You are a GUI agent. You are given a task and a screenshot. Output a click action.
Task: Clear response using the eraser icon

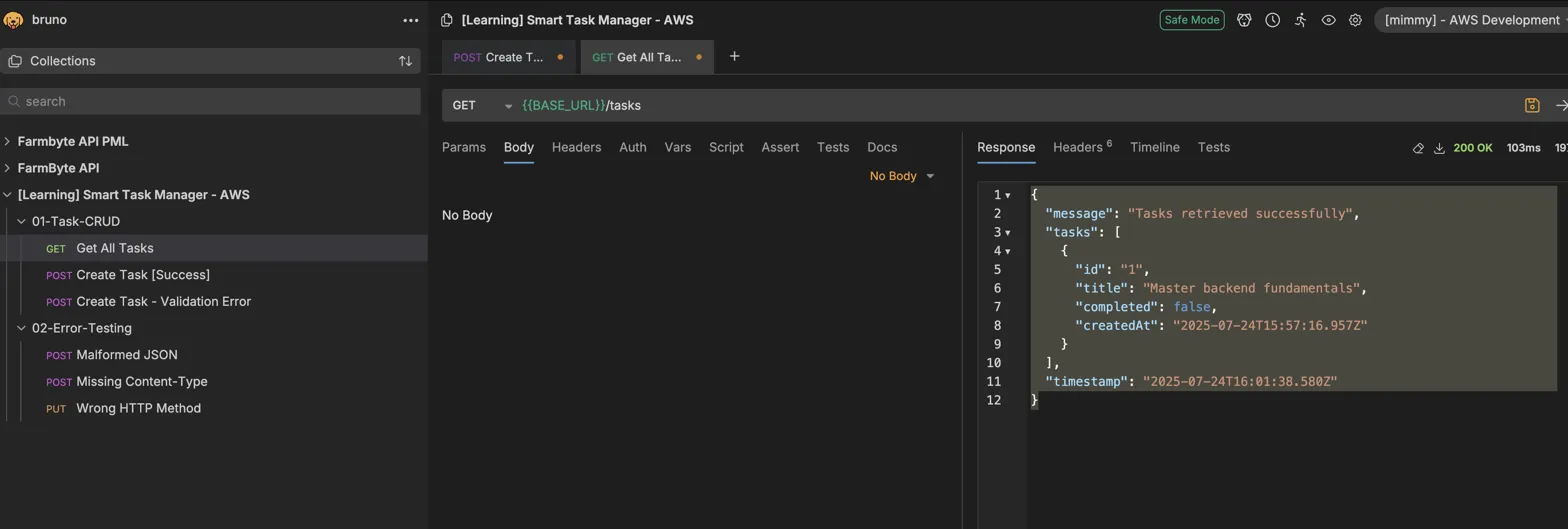click(1418, 148)
